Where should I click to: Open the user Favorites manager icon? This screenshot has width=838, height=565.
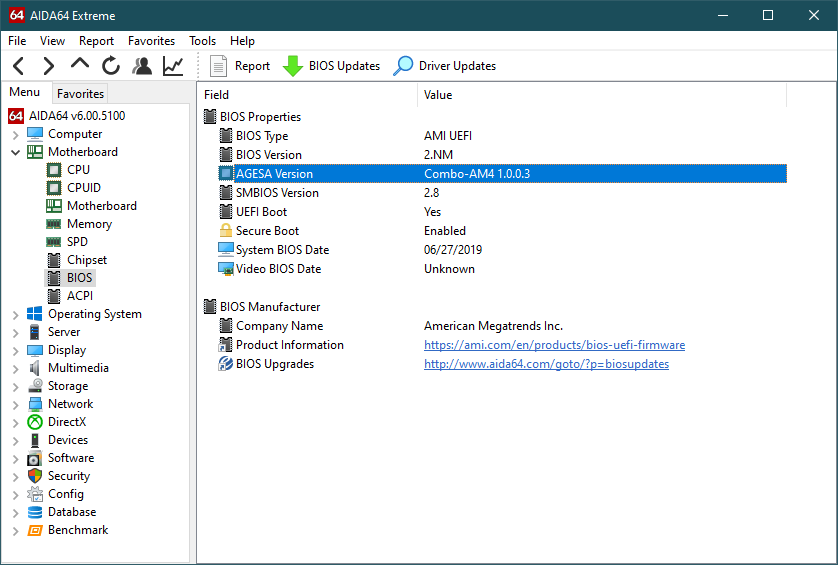pos(142,66)
